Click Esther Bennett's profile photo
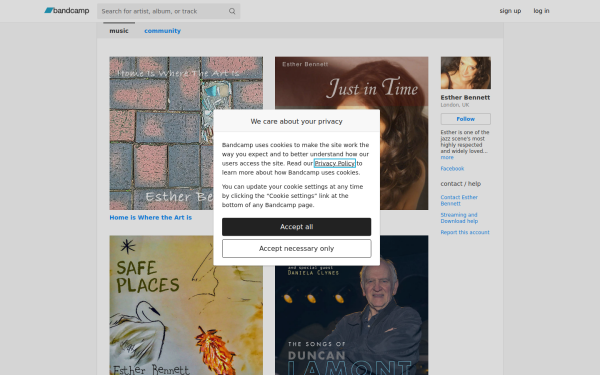Screen dimensions: 600x375 tap(465, 73)
